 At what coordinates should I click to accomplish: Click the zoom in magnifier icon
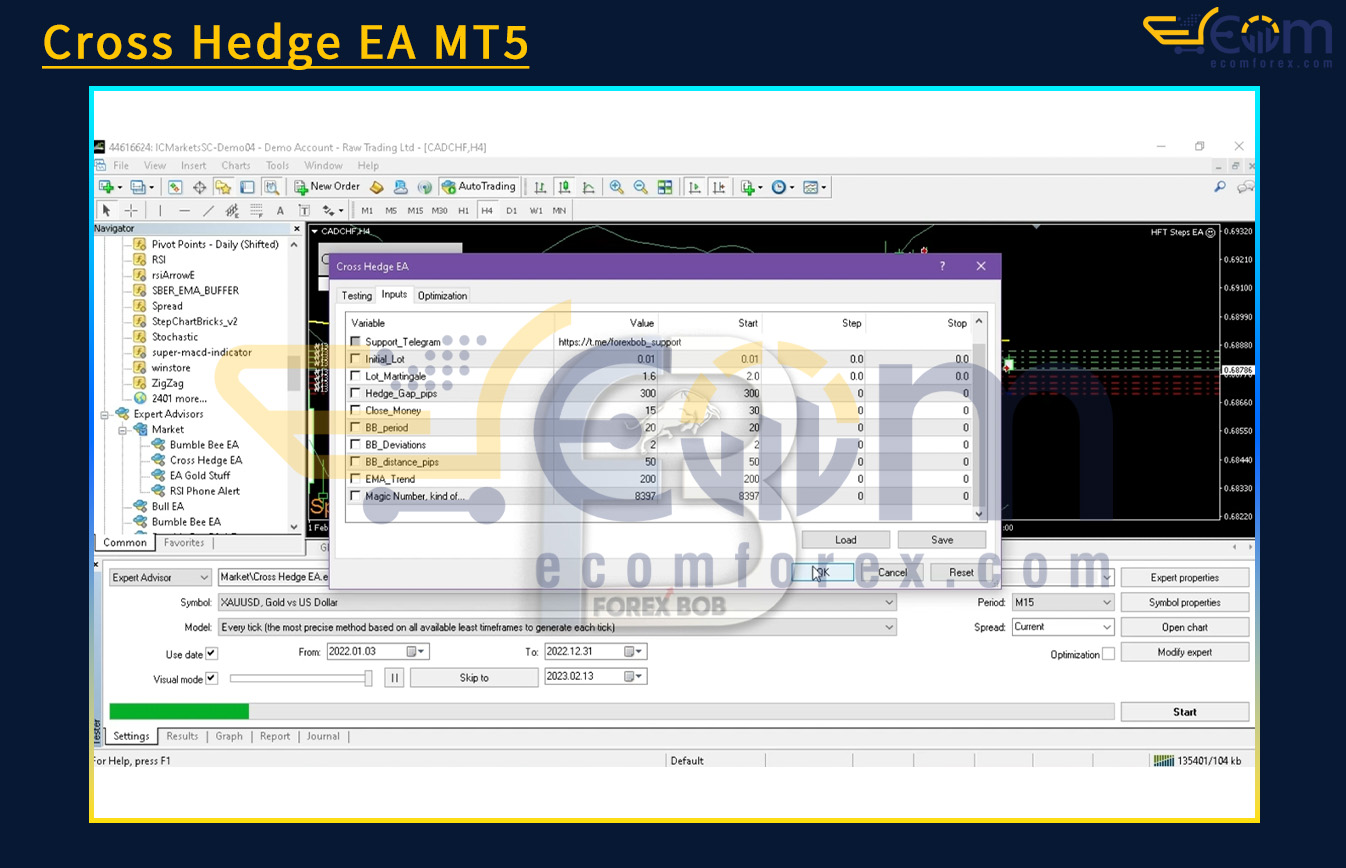click(616, 187)
